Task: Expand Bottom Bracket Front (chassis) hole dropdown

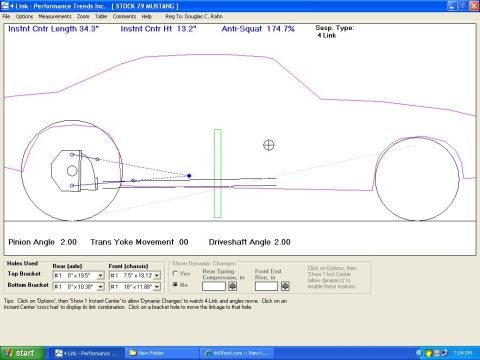Action: point(157,287)
